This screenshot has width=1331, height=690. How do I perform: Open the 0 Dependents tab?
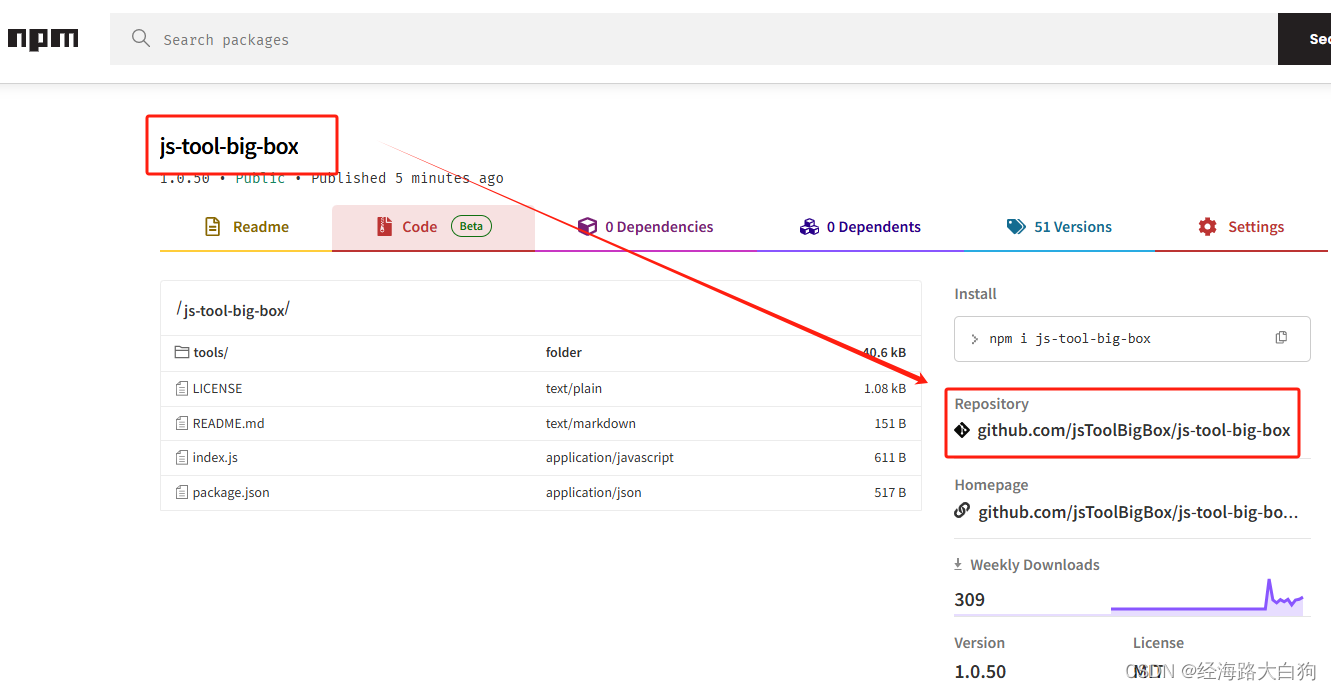click(x=860, y=227)
